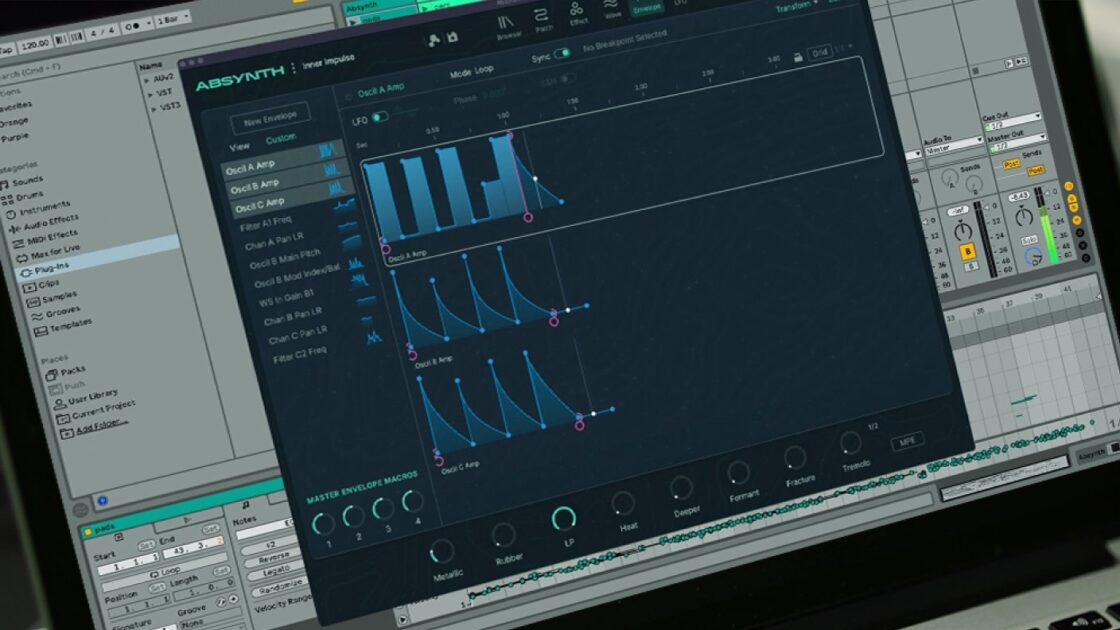This screenshot has width=1120, height=630.
Task: Toggle the Sync switch
Action: click(x=562, y=53)
